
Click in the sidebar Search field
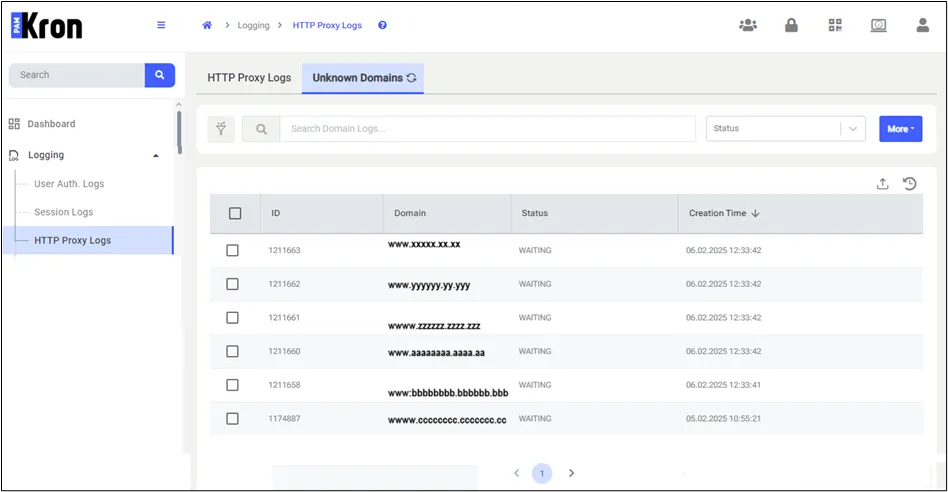(77, 75)
